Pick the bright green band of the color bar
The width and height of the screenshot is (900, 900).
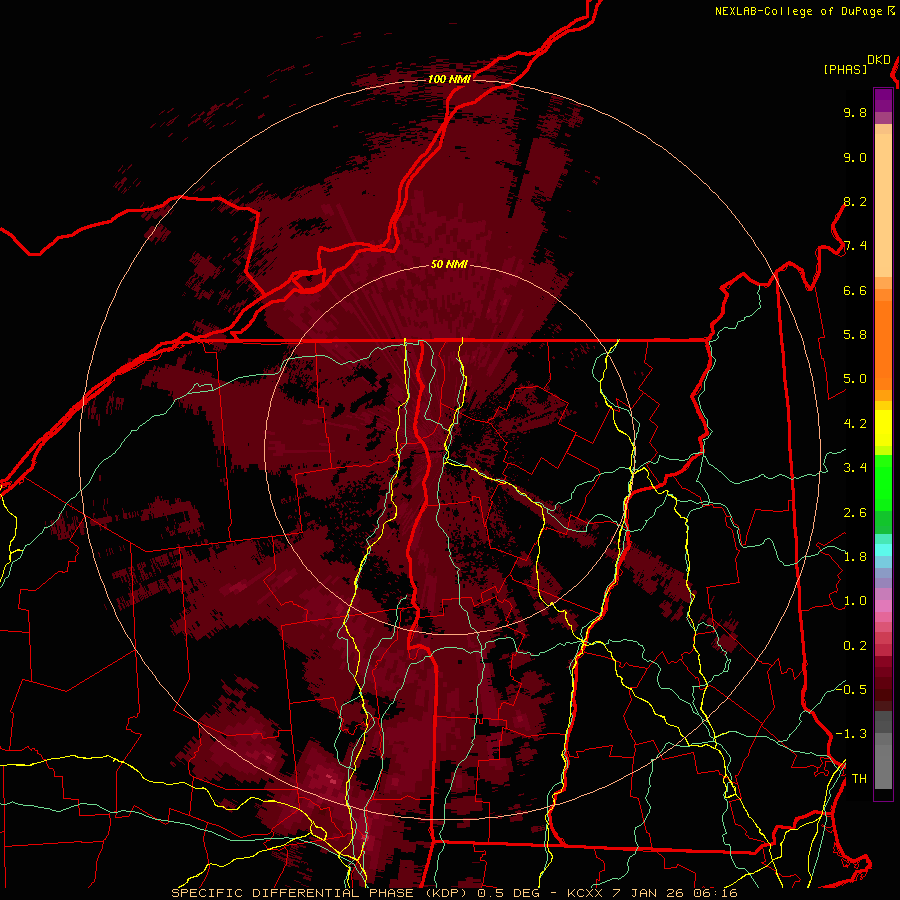(x=883, y=482)
